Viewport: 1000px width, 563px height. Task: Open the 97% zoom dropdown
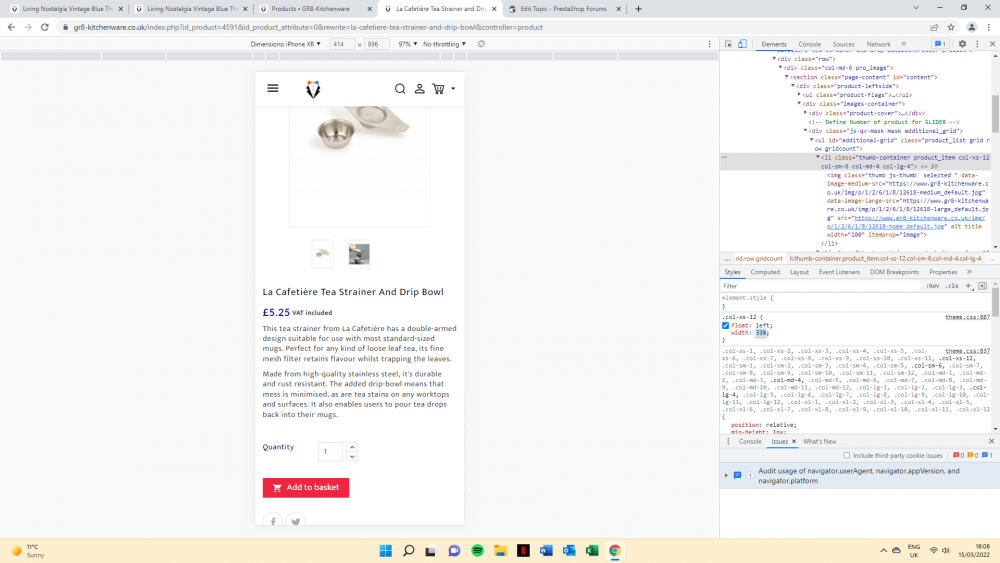(408, 44)
